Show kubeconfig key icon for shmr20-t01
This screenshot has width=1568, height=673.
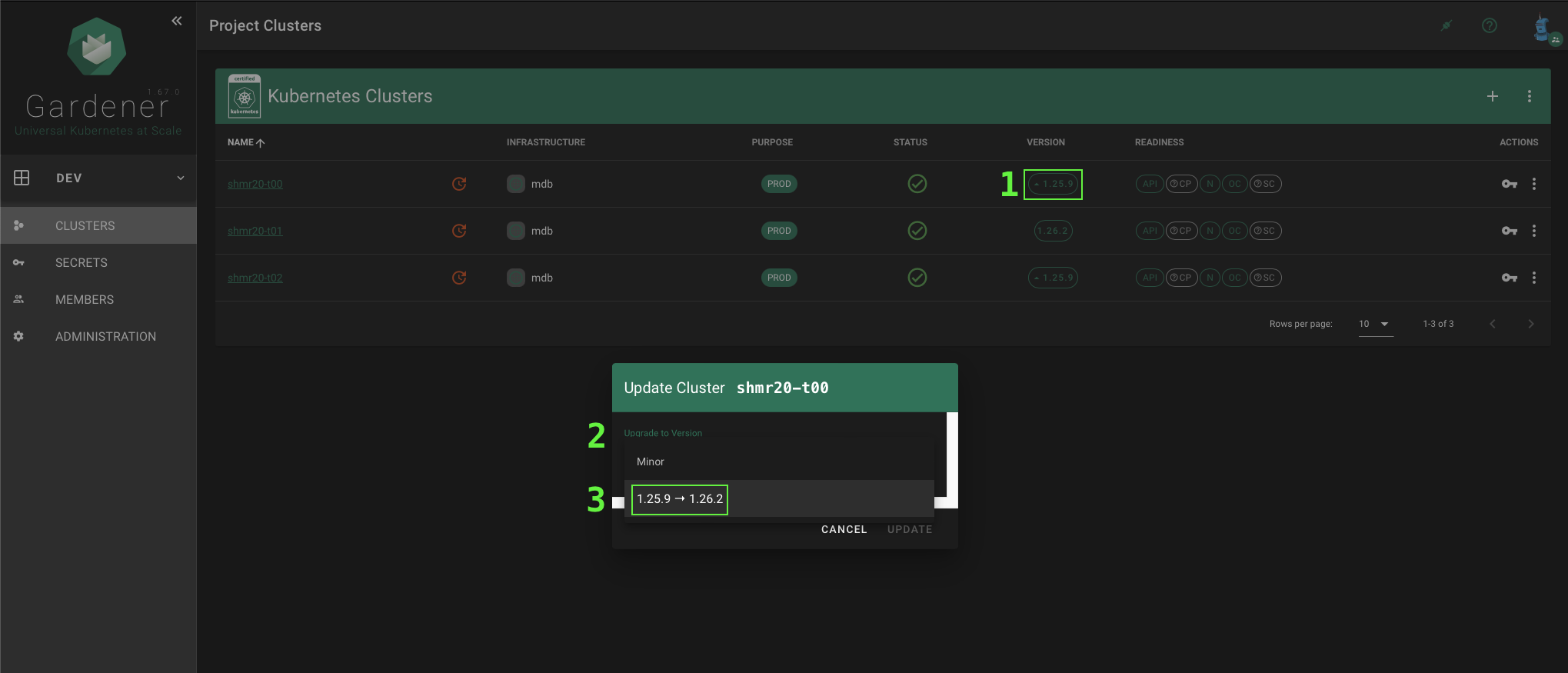point(1509,231)
